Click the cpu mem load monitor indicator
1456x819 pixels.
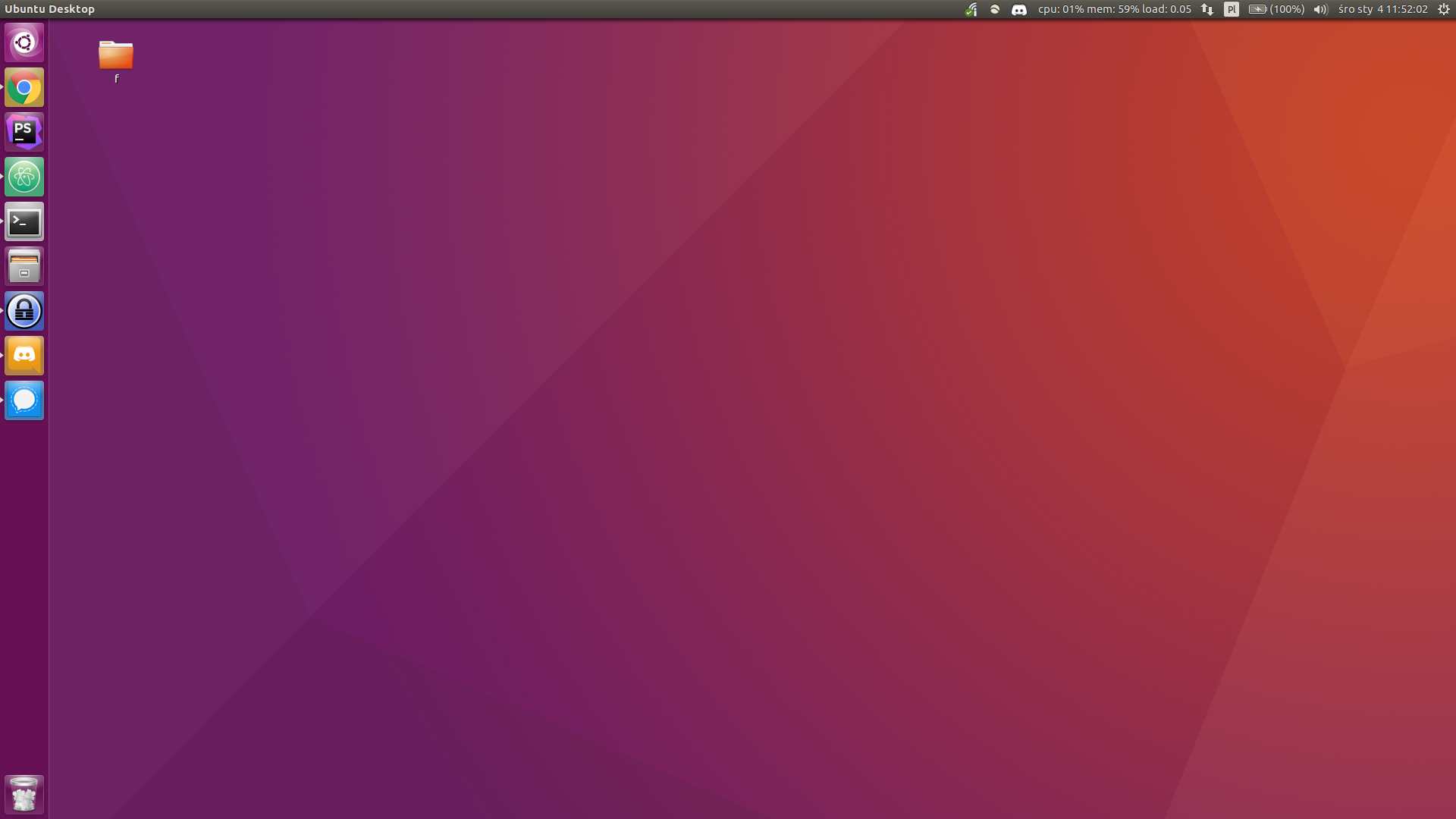[x=1114, y=10]
